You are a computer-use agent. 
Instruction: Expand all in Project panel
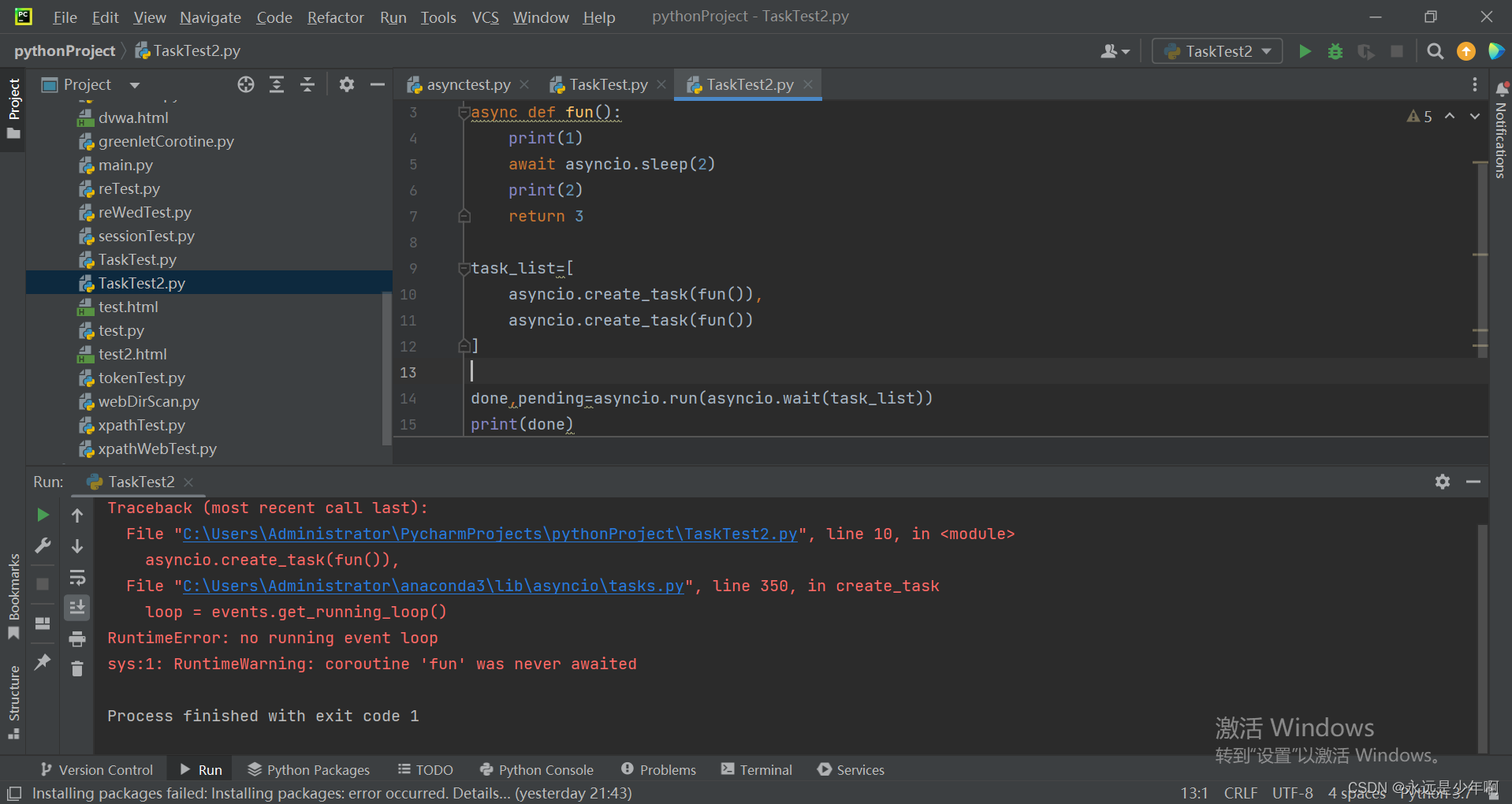tap(277, 84)
